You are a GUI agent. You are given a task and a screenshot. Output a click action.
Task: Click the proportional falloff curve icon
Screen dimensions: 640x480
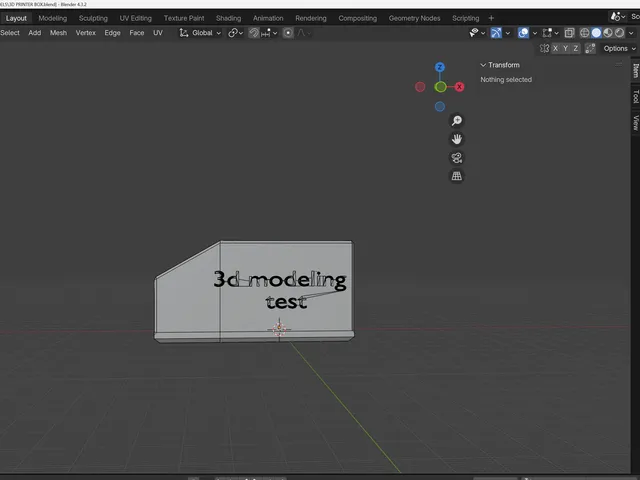[301, 33]
